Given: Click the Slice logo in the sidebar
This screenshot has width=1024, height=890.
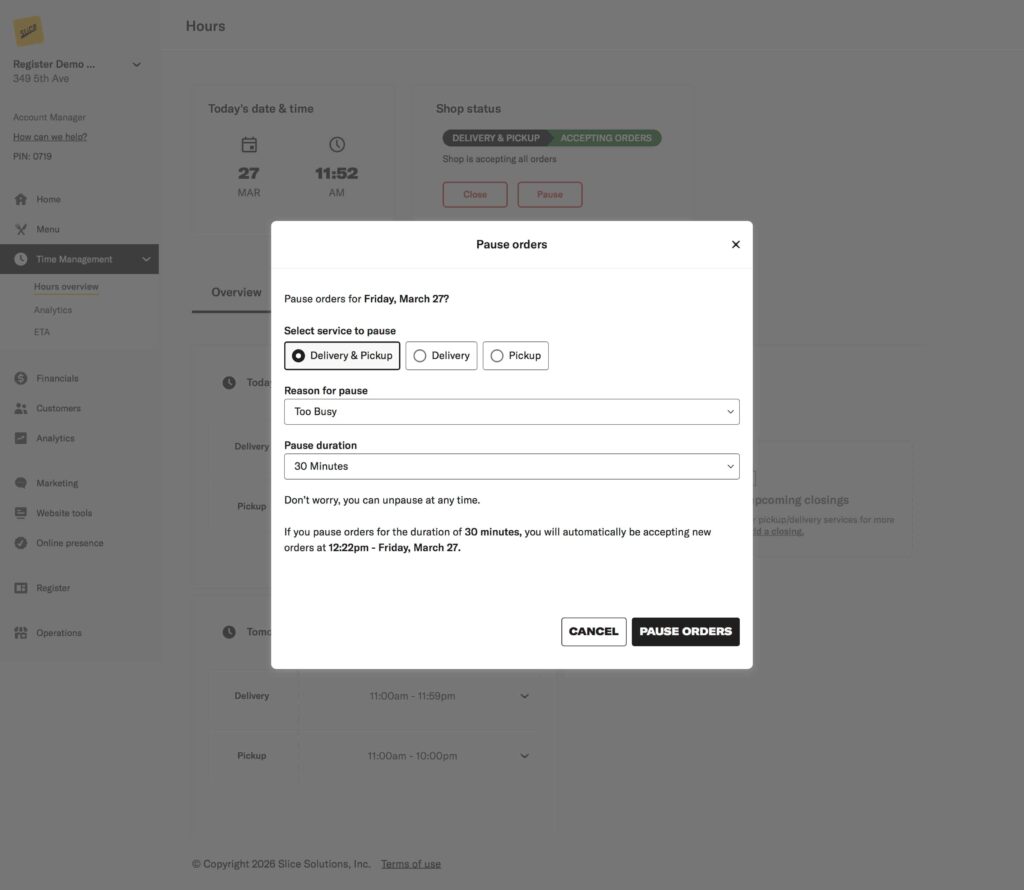Looking at the screenshot, I should [x=28, y=29].
